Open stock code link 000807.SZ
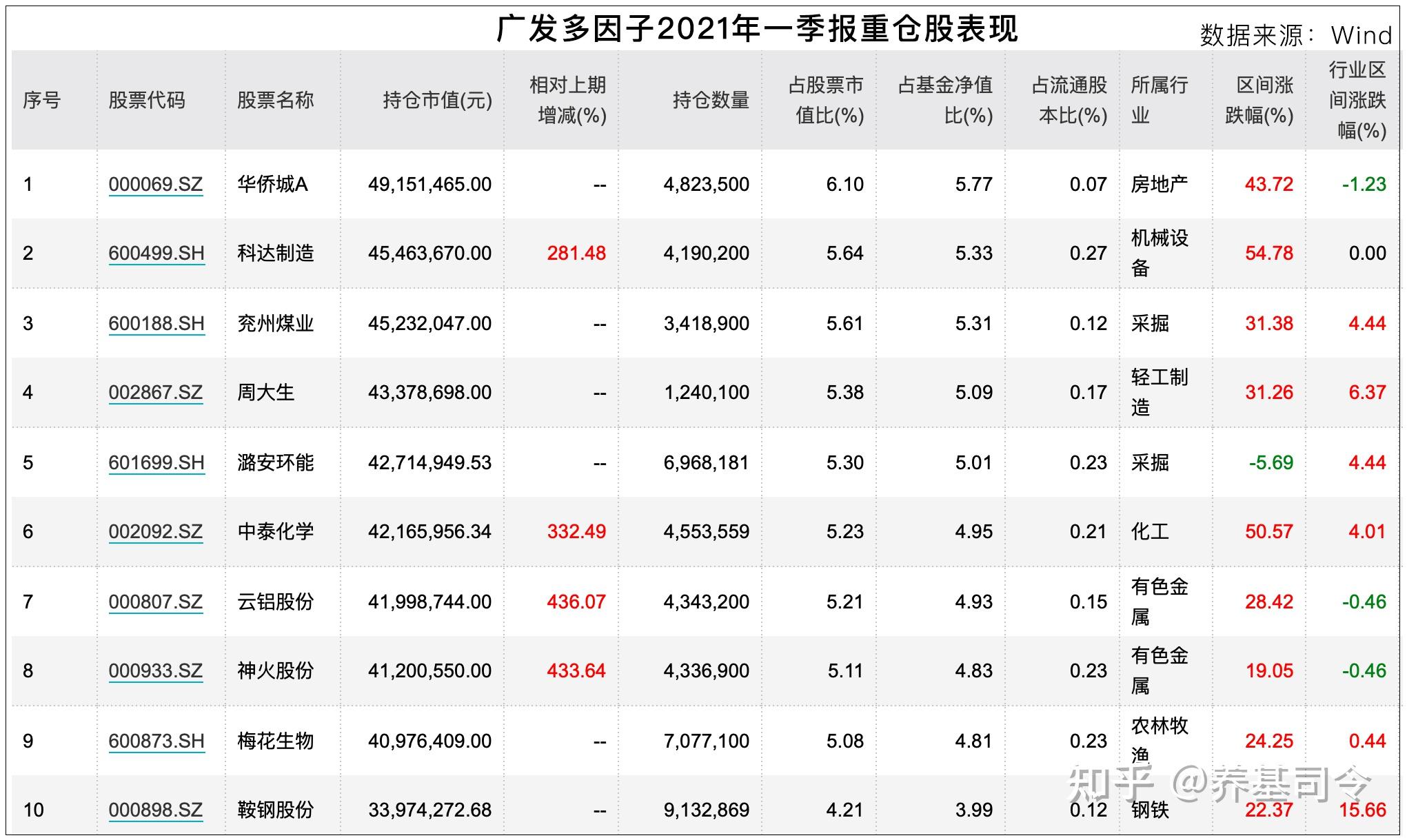 coord(156,602)
